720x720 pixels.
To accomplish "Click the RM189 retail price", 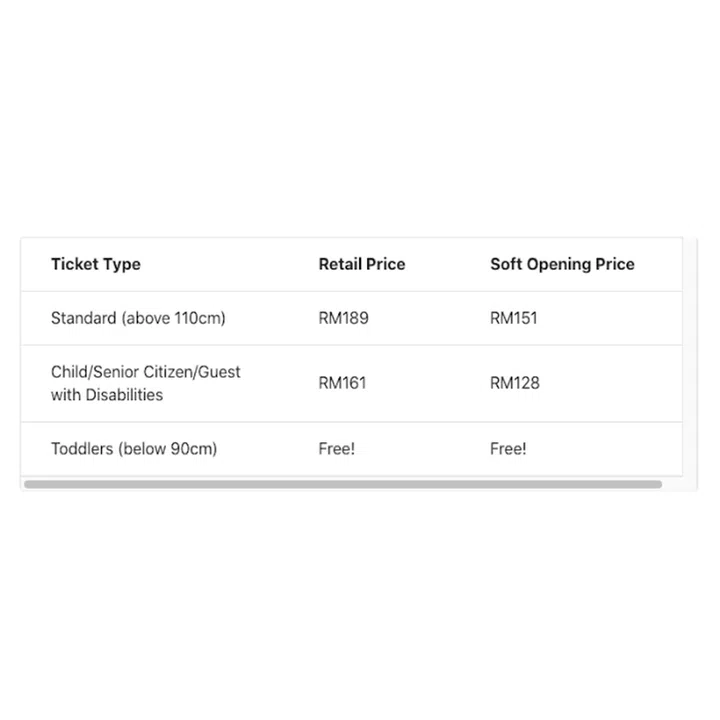I will pos(343,318).
